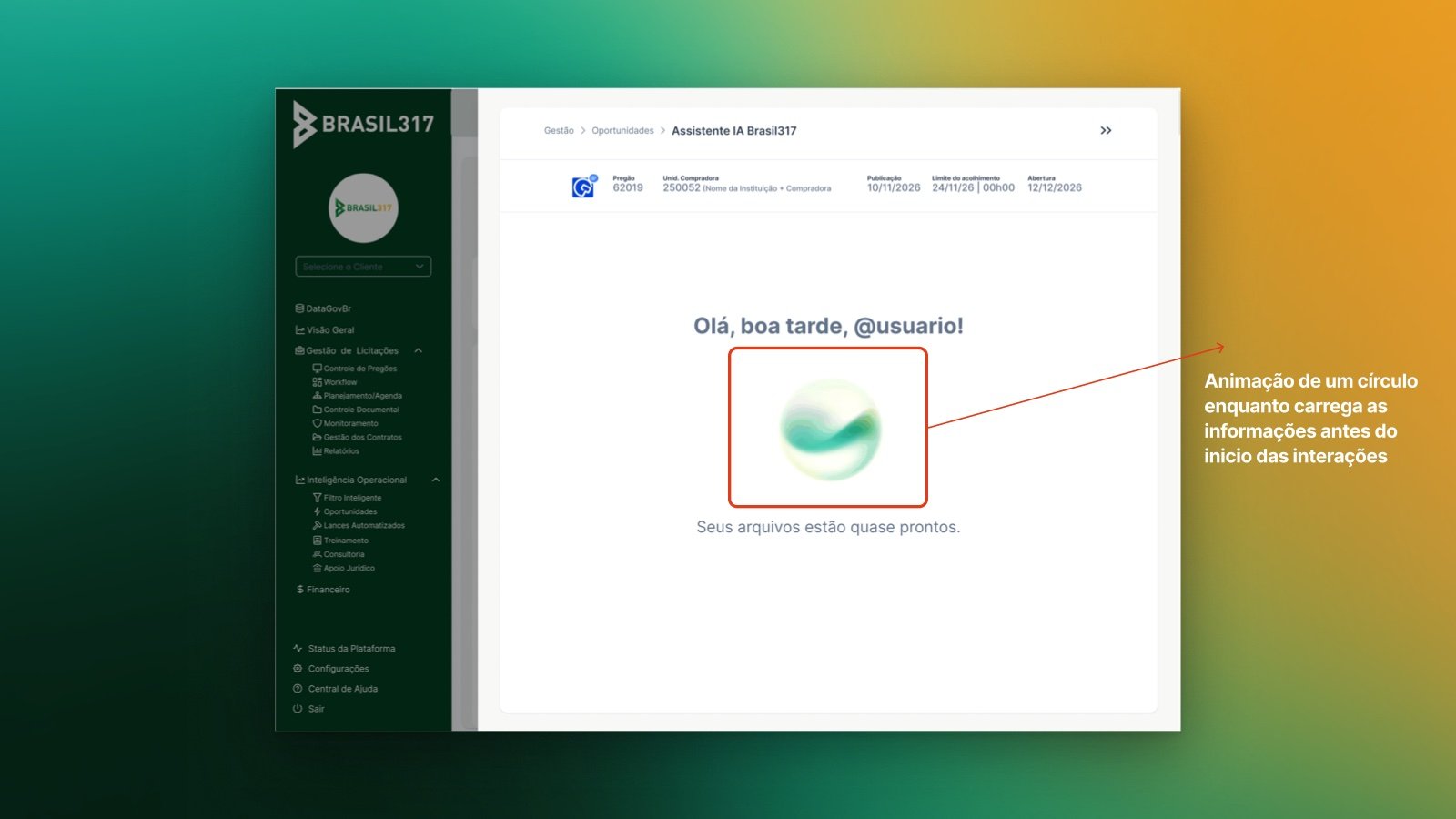This screenshot has width=1456, height=819.
Task: Click the lightning icon for Oportunidades in sidebar
Action: point(318,511)
